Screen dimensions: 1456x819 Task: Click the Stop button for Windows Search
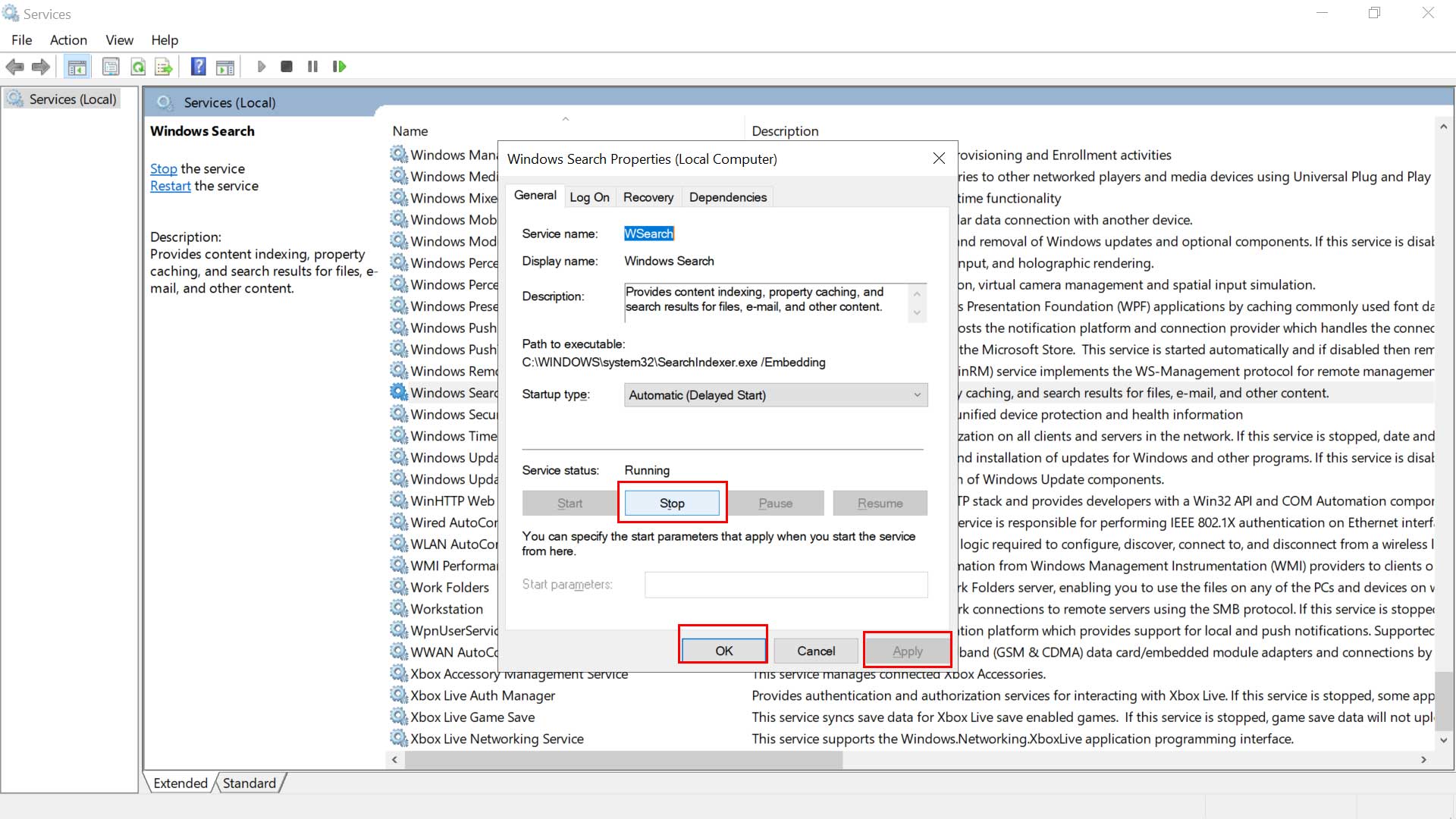672,503
